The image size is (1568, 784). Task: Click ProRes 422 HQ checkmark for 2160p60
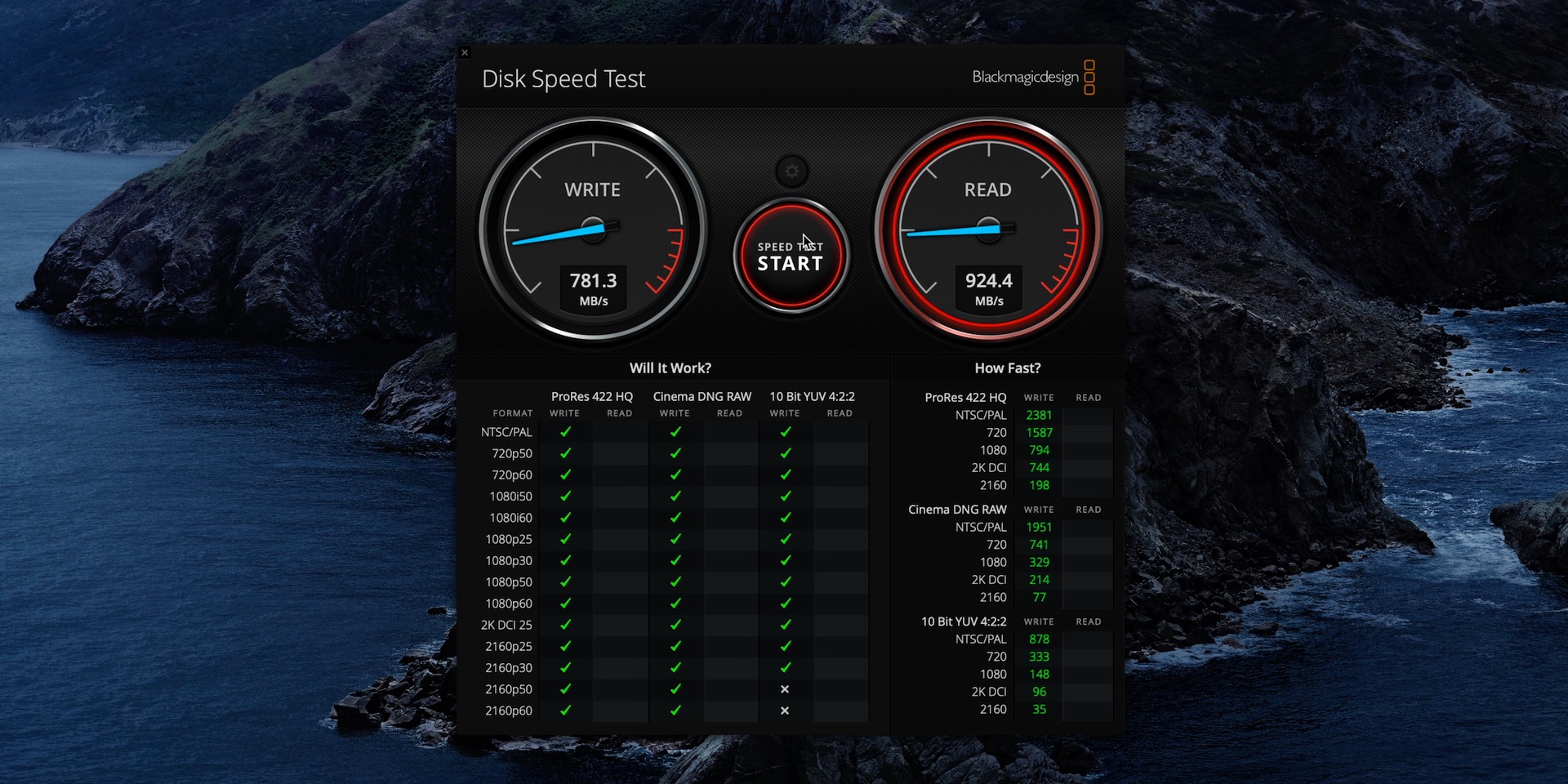tap(565, 710)
